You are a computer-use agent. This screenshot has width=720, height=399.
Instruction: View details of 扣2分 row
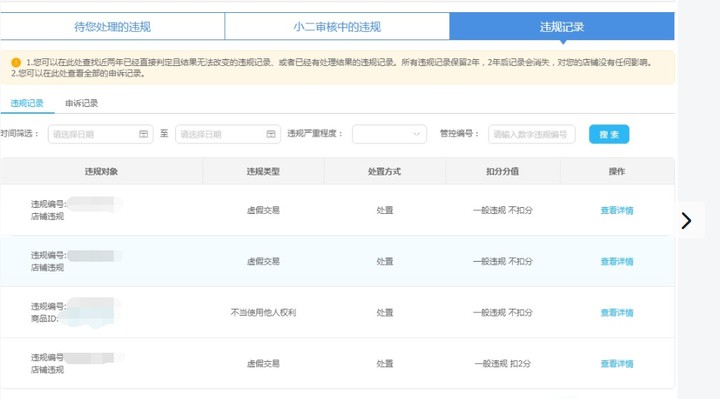(617, 364)
